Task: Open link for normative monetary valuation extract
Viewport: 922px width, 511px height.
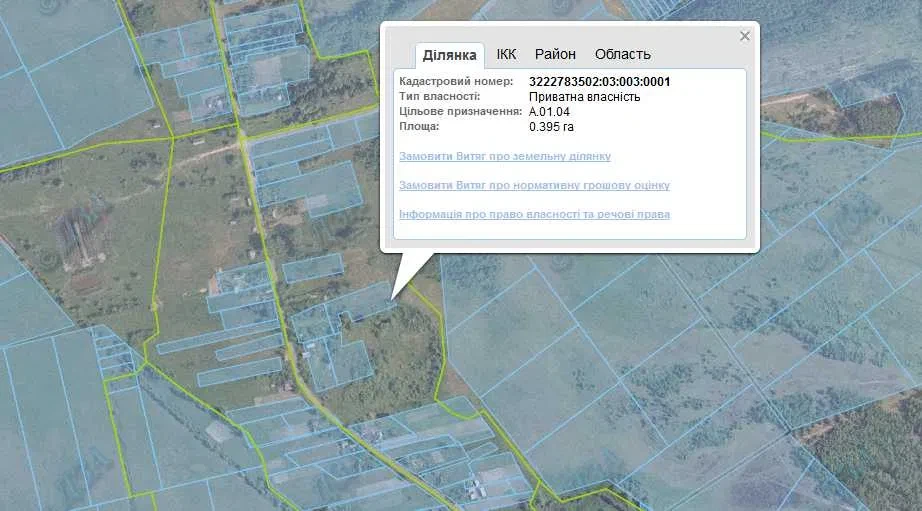Action: point(535,185)
